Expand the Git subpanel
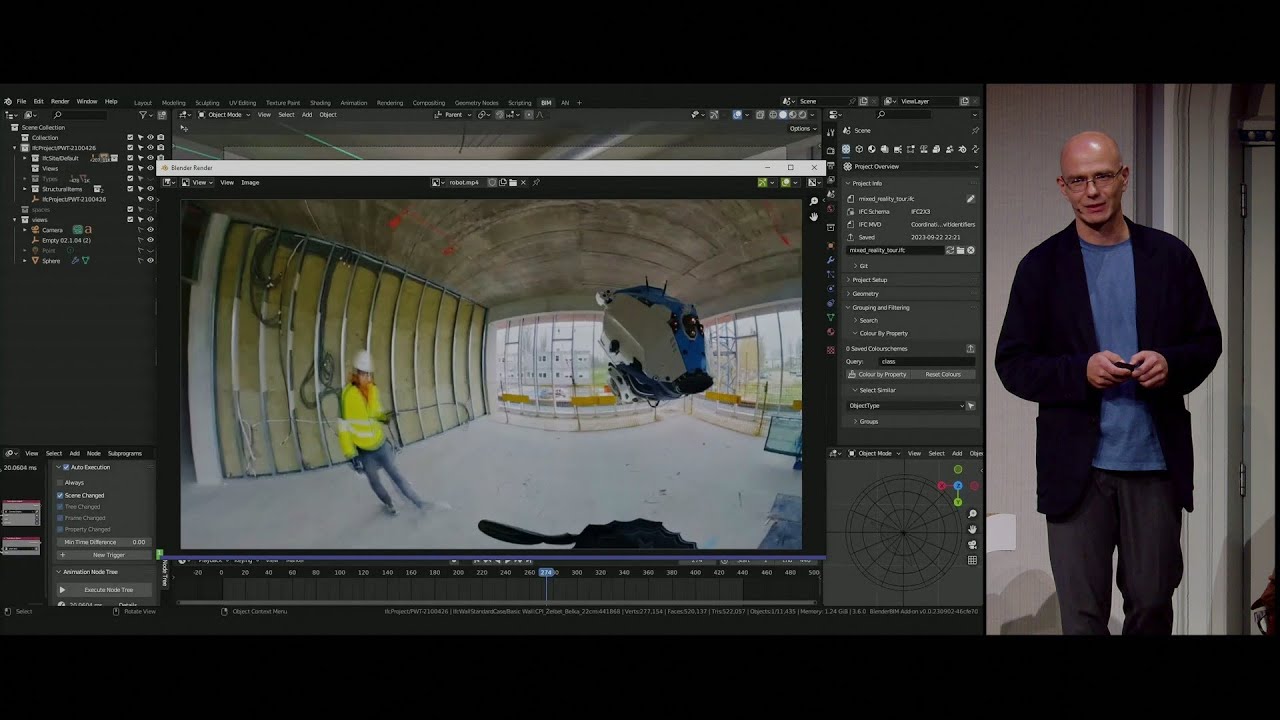 coord(863,266)
